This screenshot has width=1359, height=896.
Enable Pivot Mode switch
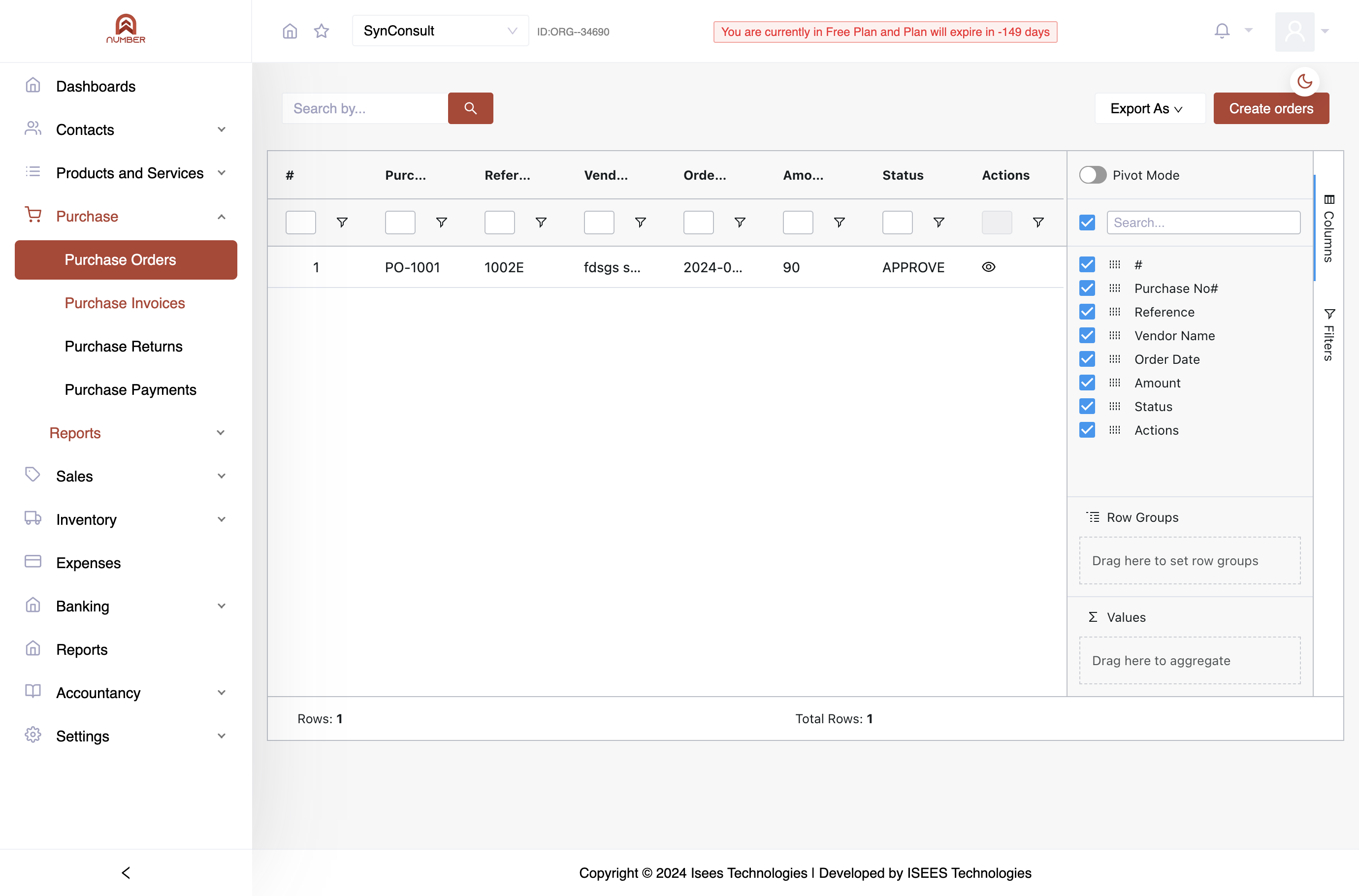(x=1093, y=175)
